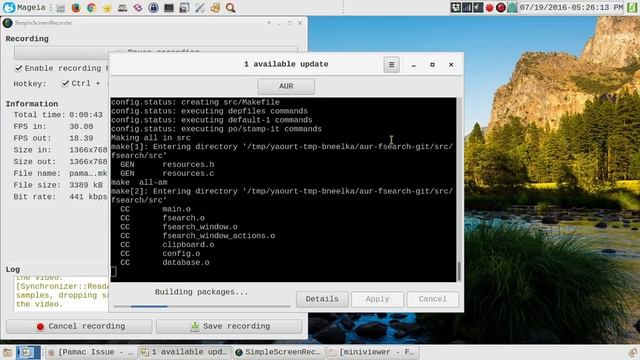Viewport: 640px width, 360px height.
Task: Click the Total time value 0:00:43
Action: click(86, 115)
